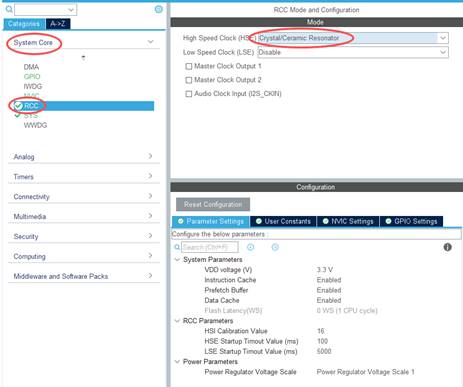Click the Reset Configuration button

pos(213,204)
